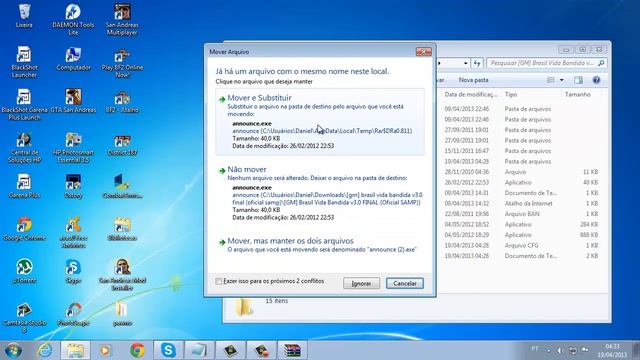Sort by Tipo column header

click(511, 94)
